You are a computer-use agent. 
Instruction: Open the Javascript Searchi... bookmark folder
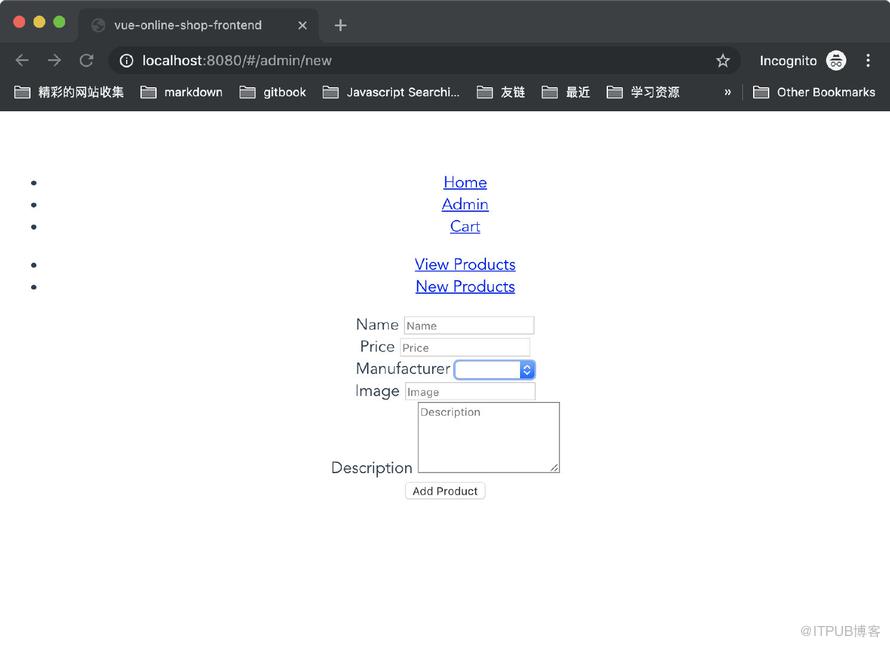[391, 92]
